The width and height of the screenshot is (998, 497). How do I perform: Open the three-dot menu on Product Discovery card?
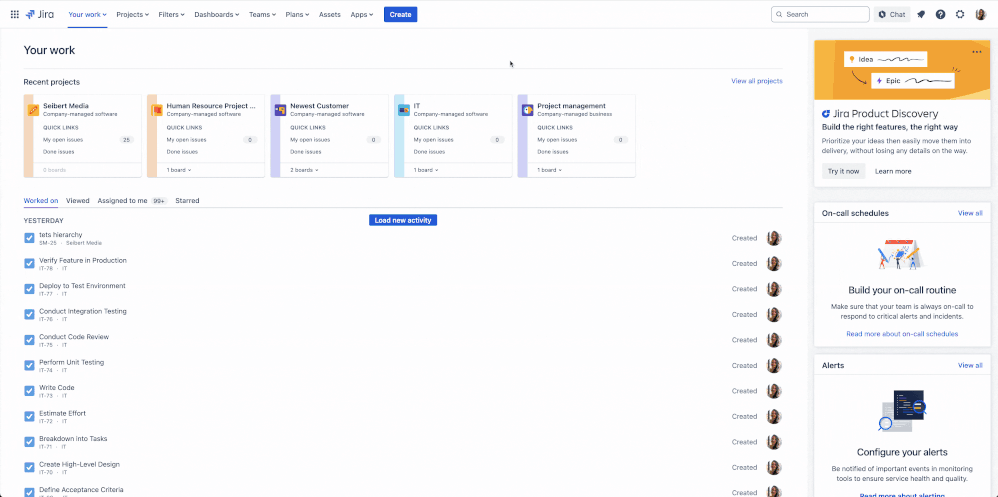click(976, 52)
